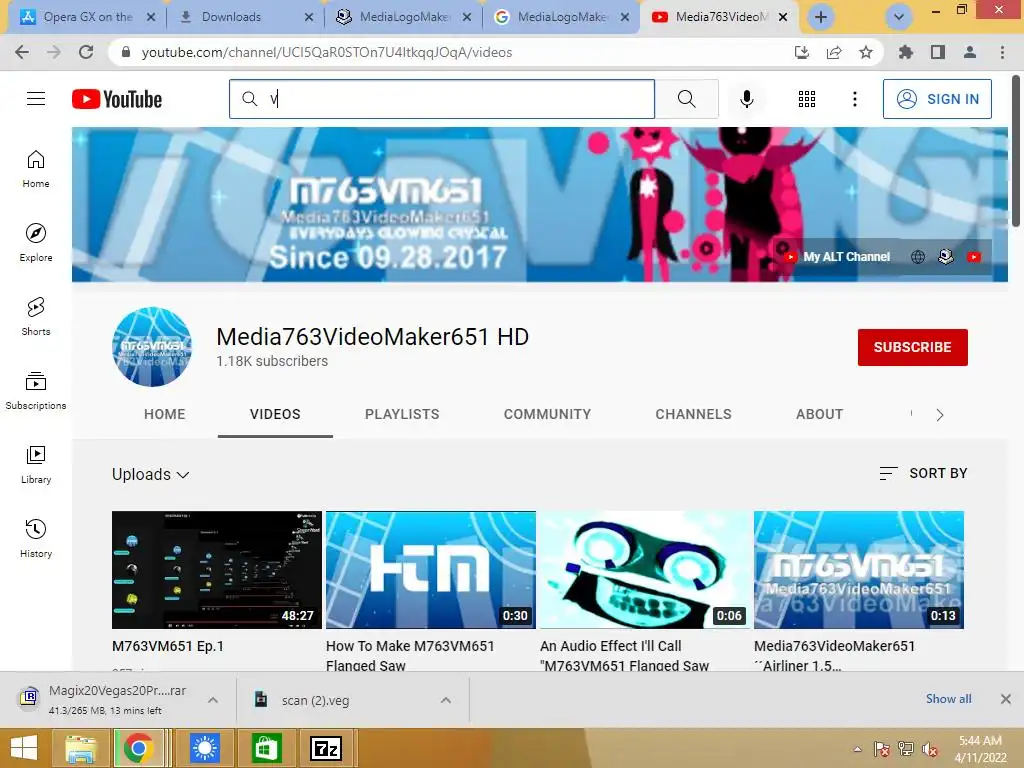This screenshot has width=1024, height=768.
Task: Open the YouTube settings three-dot menu
Action: [854, 99]
